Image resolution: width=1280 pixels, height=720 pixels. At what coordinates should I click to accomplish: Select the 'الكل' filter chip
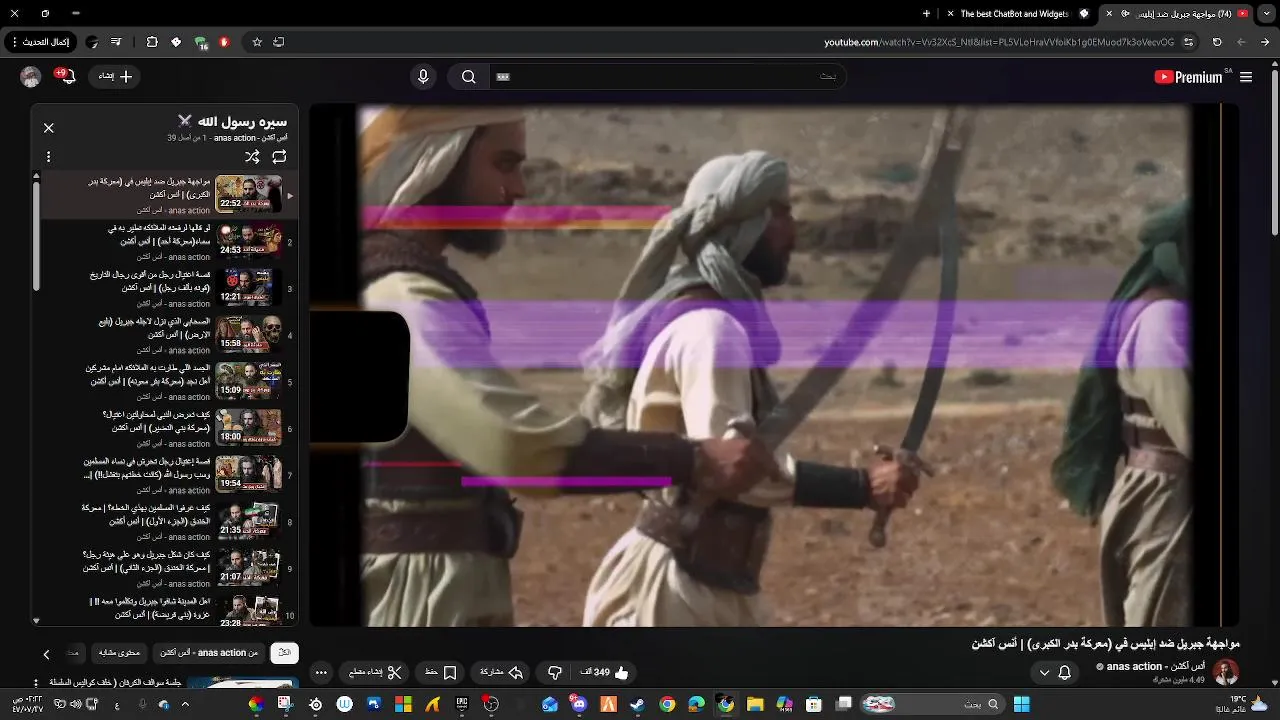pos(284,653)
